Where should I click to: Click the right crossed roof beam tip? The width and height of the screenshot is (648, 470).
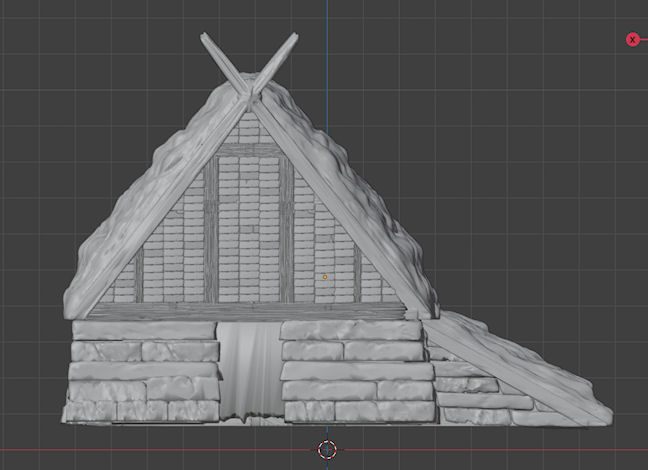[x=292, y=39]
